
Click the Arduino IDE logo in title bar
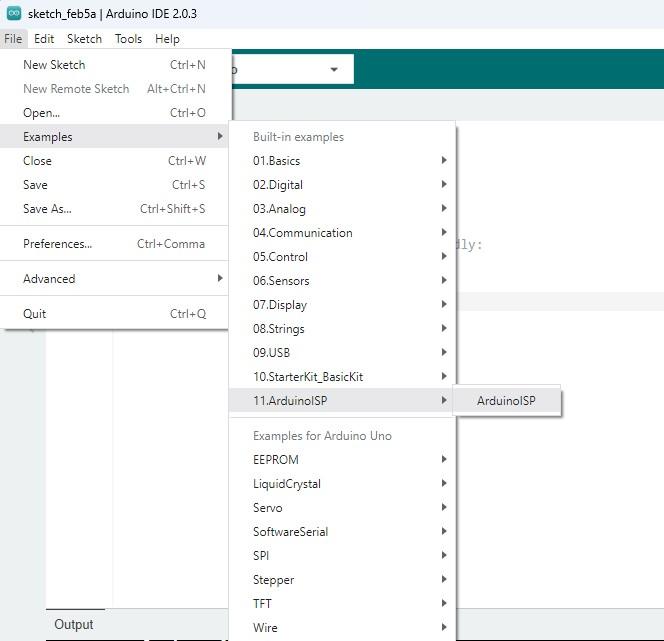click(x=14, y=13)
